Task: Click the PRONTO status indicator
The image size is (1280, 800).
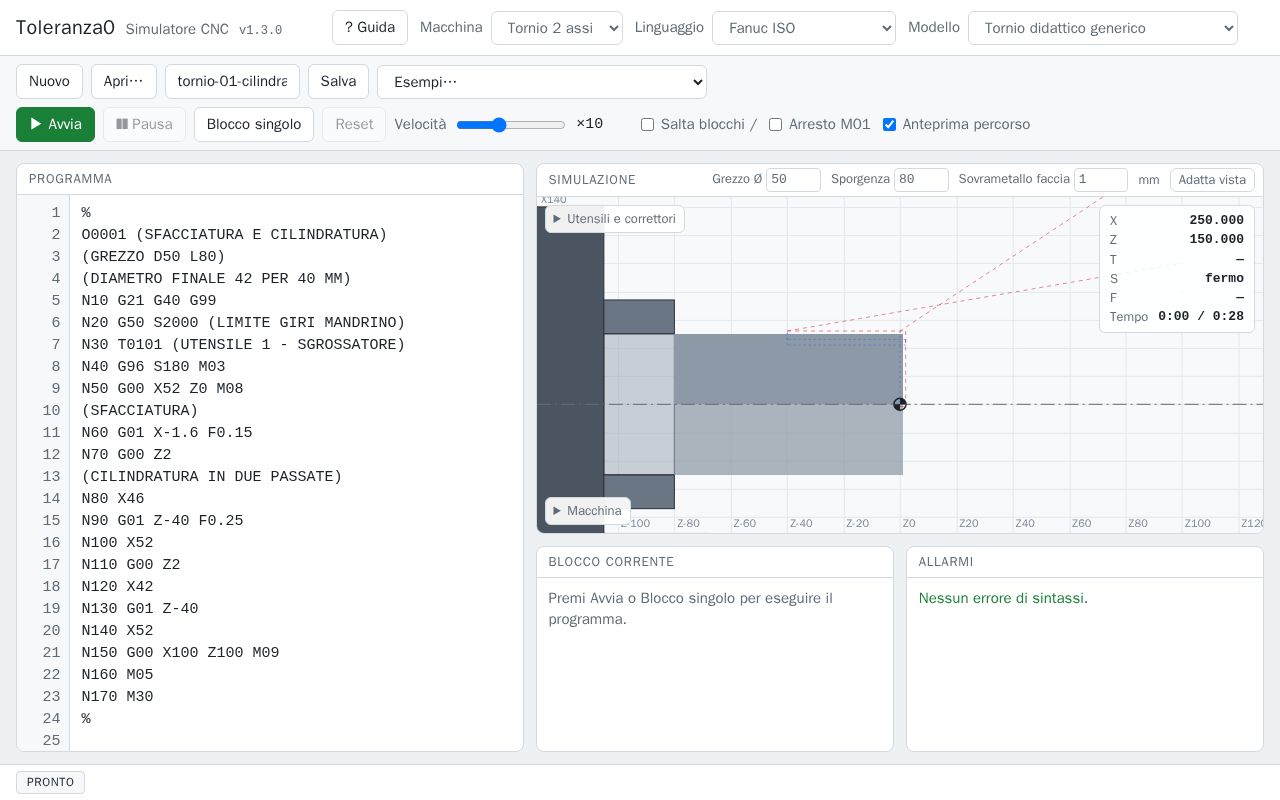Action: [x=50, y=782]
